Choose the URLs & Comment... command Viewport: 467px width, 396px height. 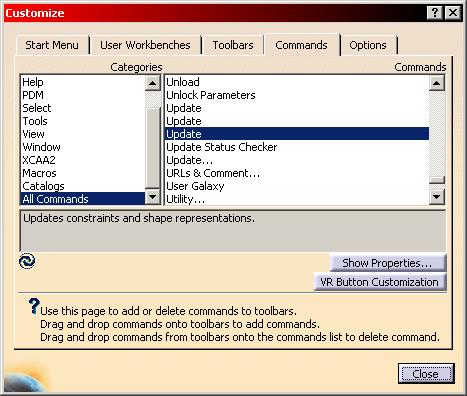coord(297,173)
